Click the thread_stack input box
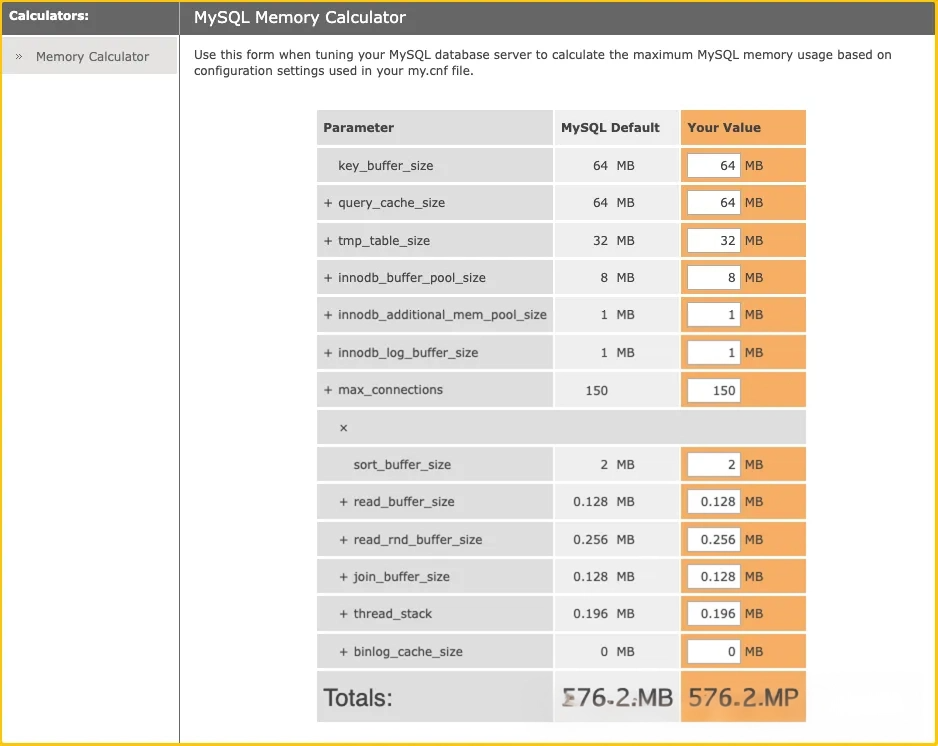Screen dimensions: 938x746 click(714, 614)
